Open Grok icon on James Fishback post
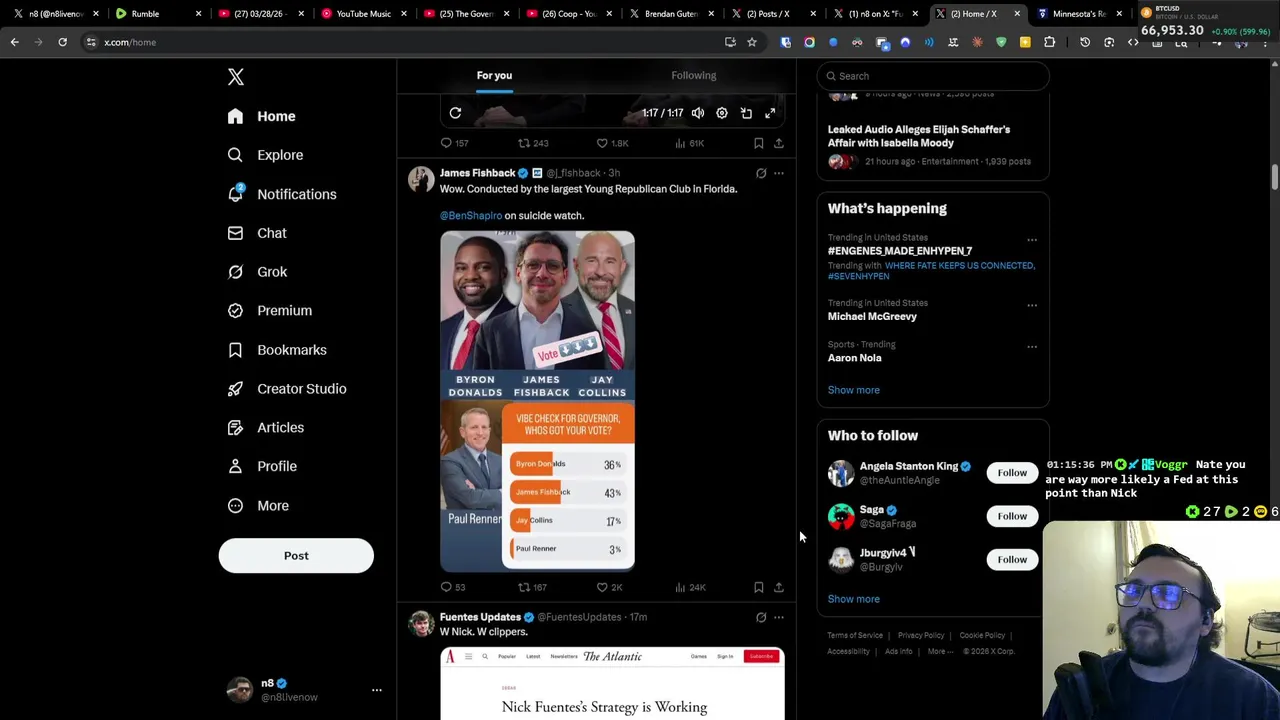 [x=761, y=173]
